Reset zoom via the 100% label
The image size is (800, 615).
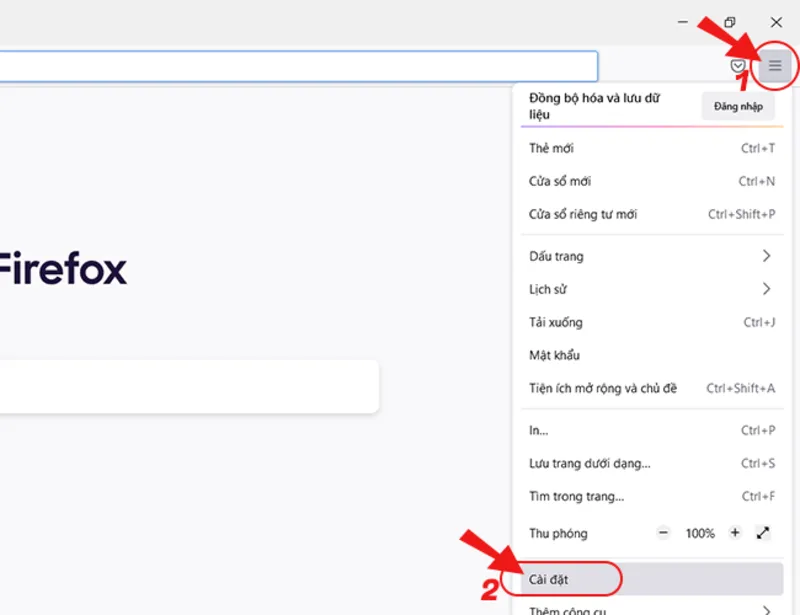pos(700,533)
